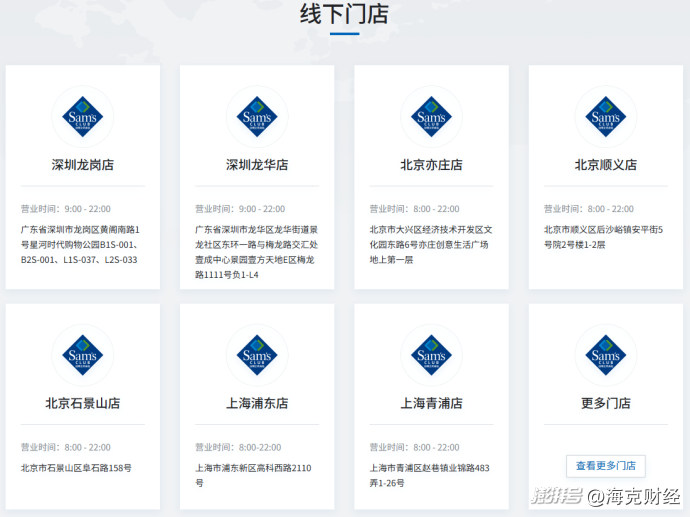This screenshot has height=517, width=690.
Task: Click Sam's Club logo on 北京顺义店 card
Action: coord(605,117)
